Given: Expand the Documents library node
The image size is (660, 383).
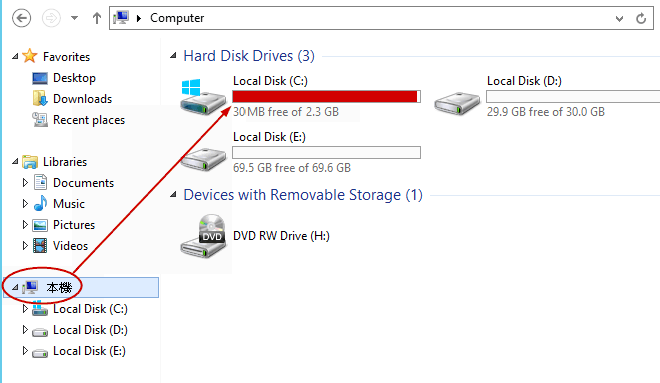Looking at the screenshot, I should (25, 183).
